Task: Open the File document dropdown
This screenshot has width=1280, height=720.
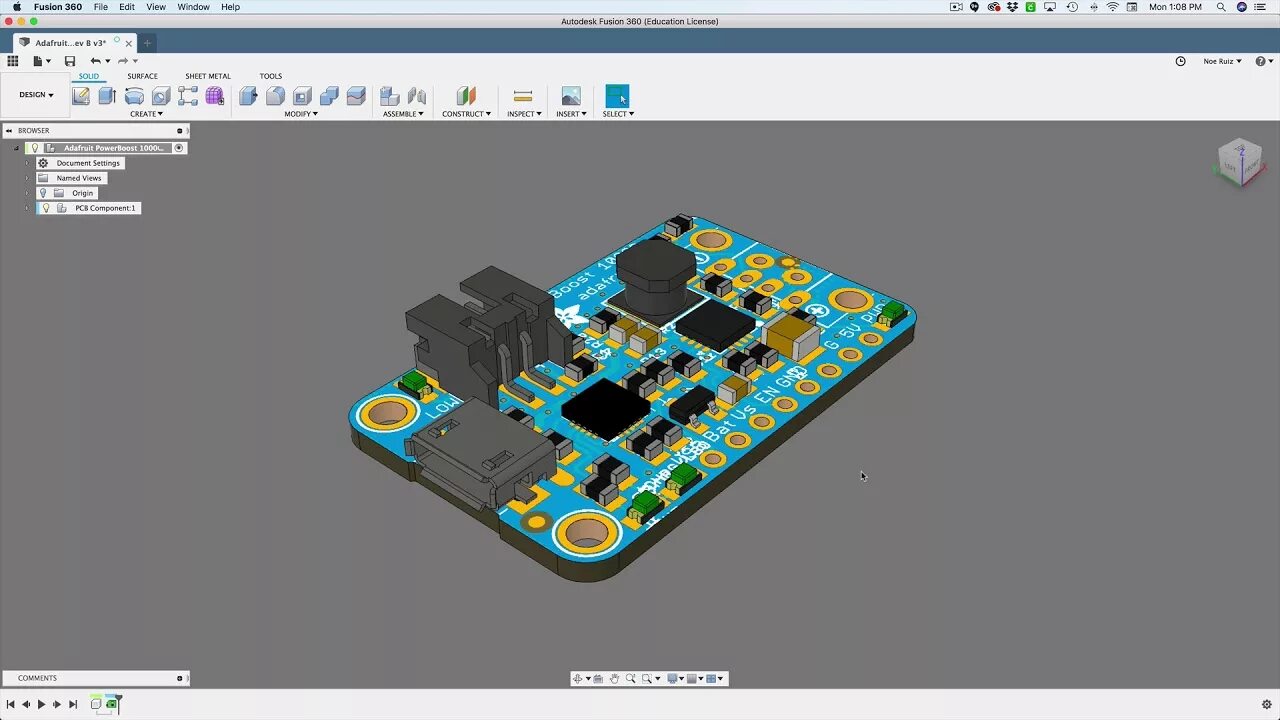Action: 41,61
